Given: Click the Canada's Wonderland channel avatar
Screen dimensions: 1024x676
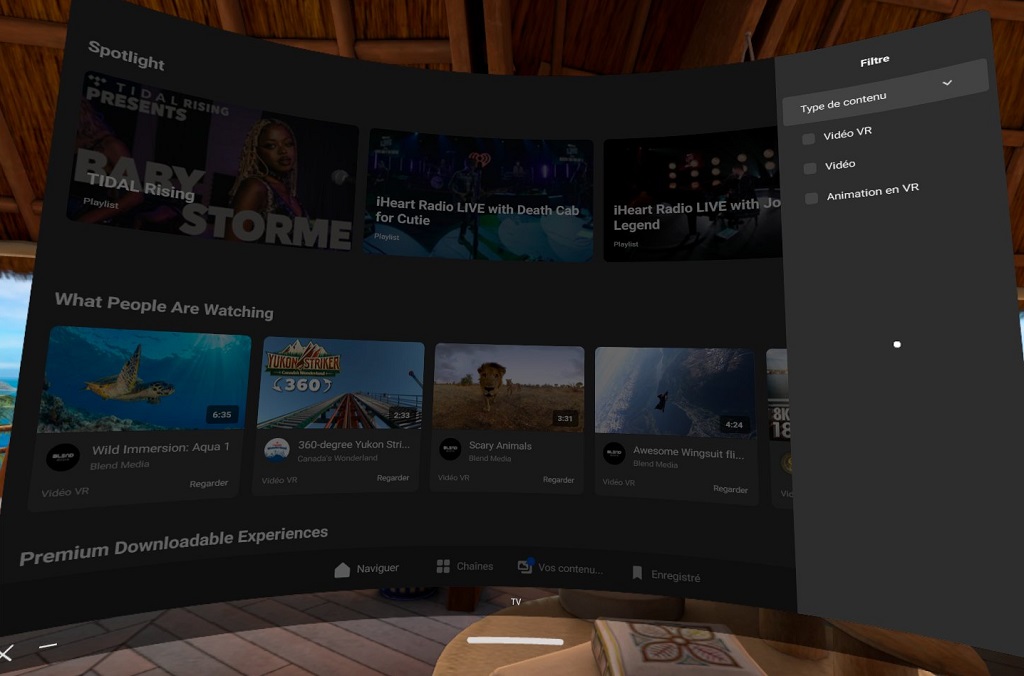Looking at the screenshot, I should [277, 450].
